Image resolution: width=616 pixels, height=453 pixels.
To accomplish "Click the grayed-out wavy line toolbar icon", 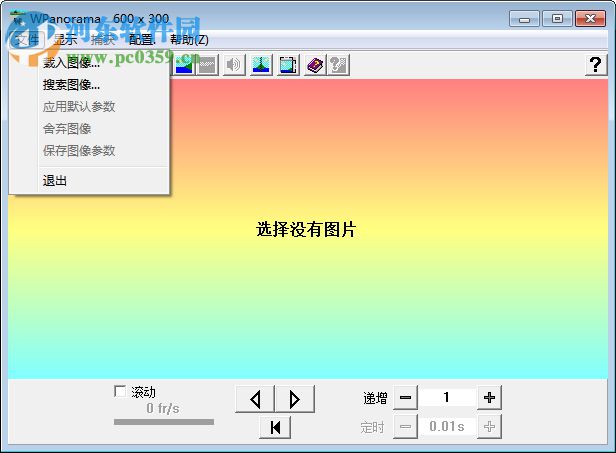I will (207, 65).
